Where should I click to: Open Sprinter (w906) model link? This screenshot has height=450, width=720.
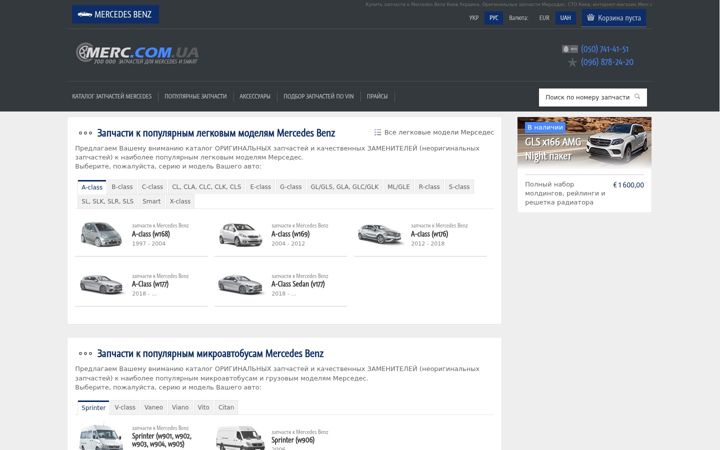[293, 440]
